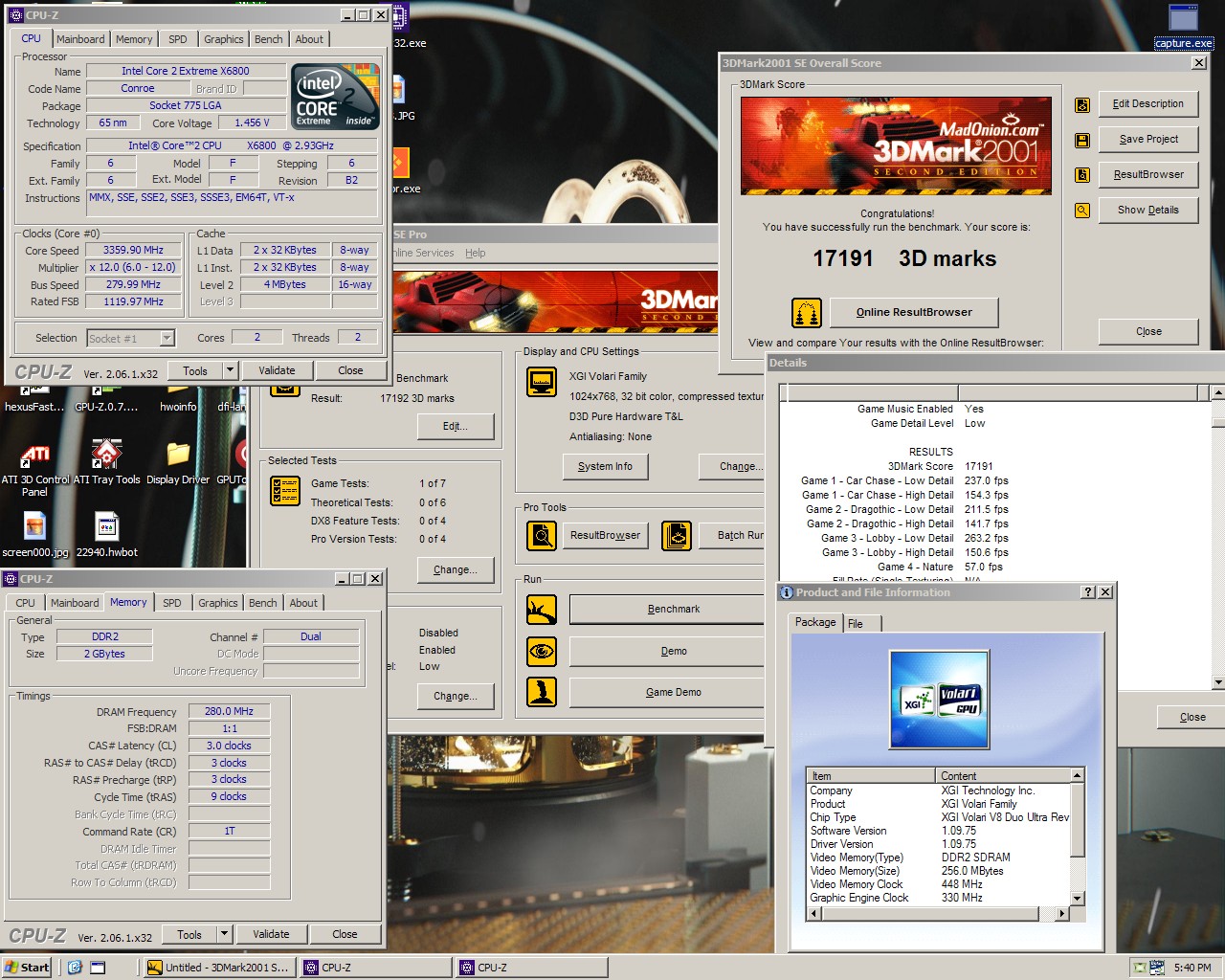Expand the Tools dropdown arrow in bottom CPU-Z window

pos(224,934)
